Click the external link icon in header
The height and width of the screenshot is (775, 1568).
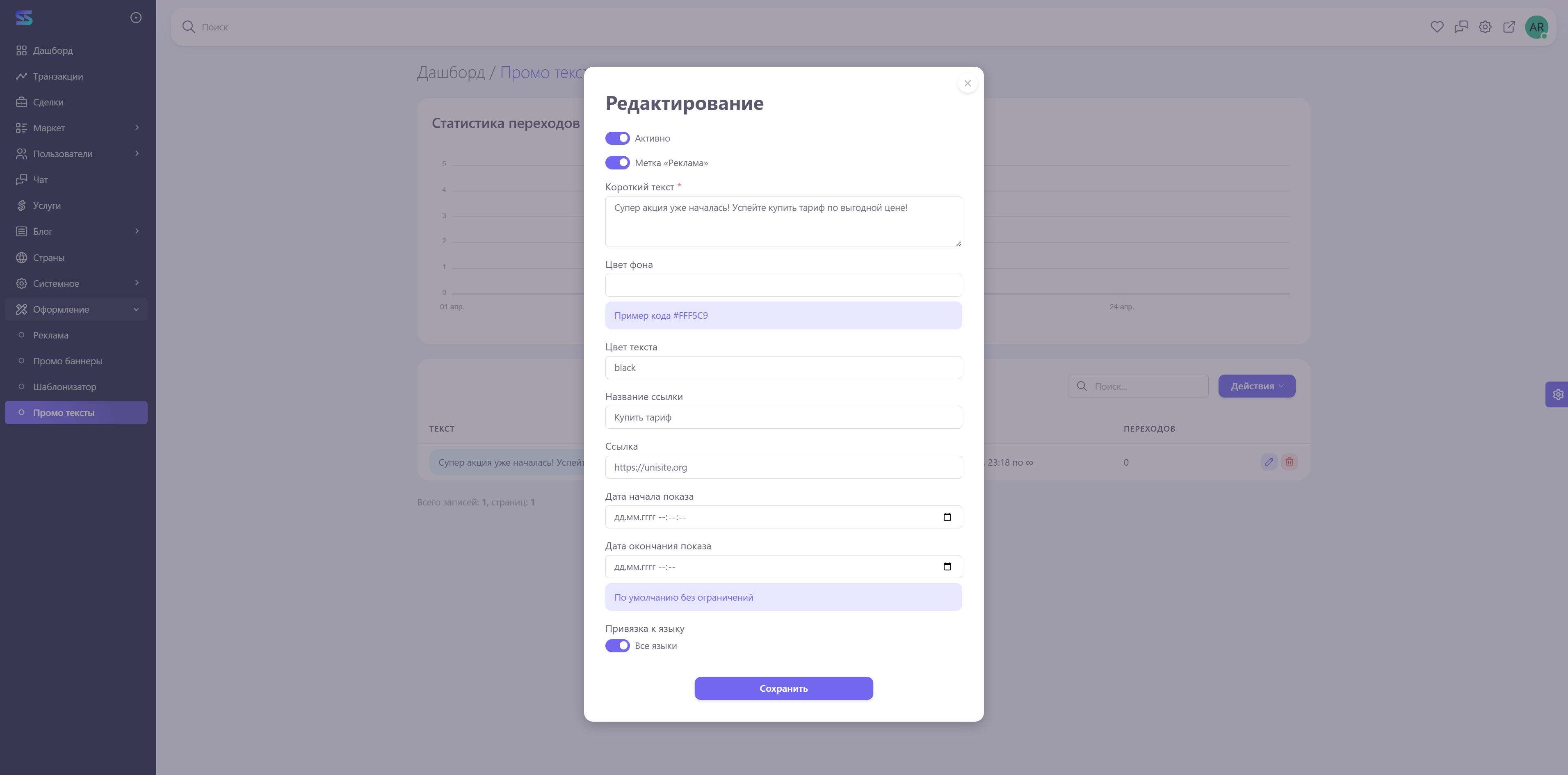click(1509, 27)
